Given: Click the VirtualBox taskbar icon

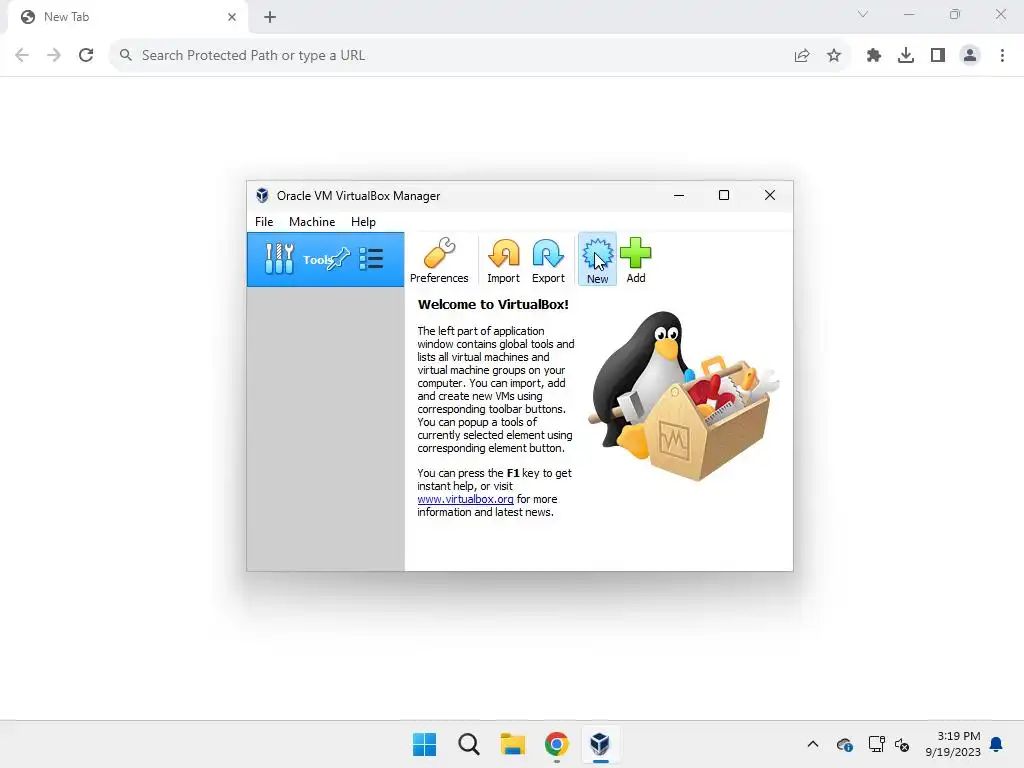Looking at the screenshot, I should 600,744.
